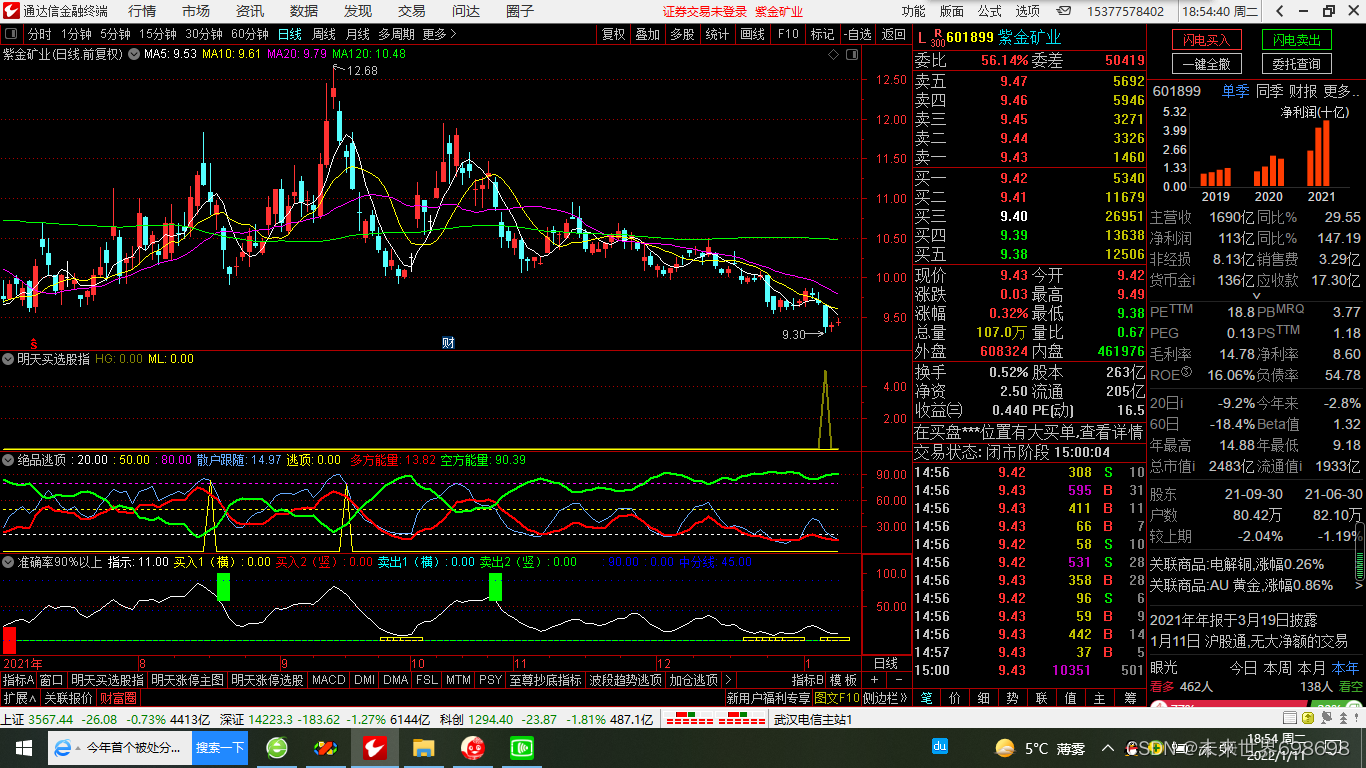This screenshot has width=1366, height=768.
Task: Open the weather widget showing 5°C
Action: tap(1040, 748)
